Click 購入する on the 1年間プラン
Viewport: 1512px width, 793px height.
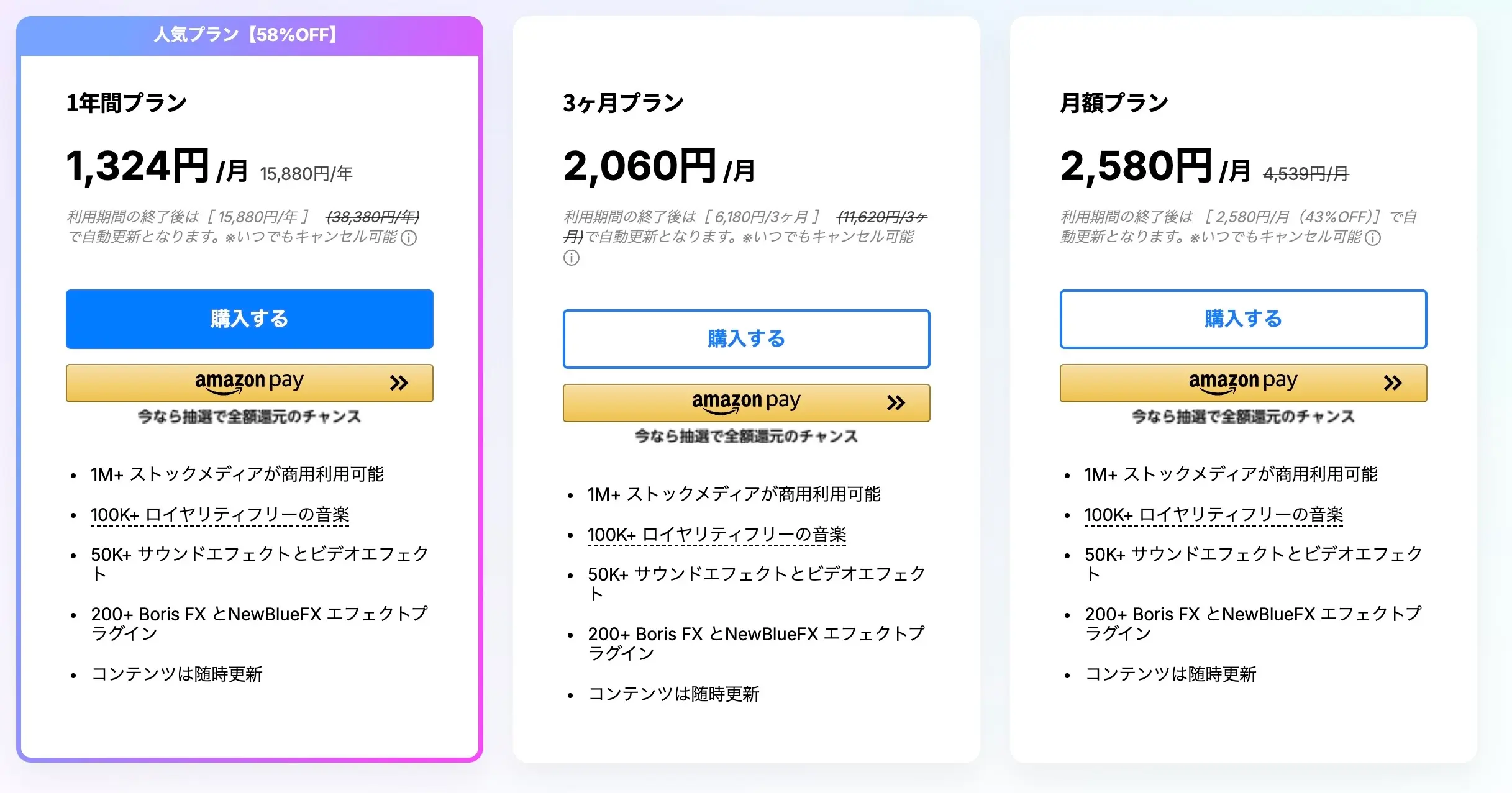tap(248, 319)
